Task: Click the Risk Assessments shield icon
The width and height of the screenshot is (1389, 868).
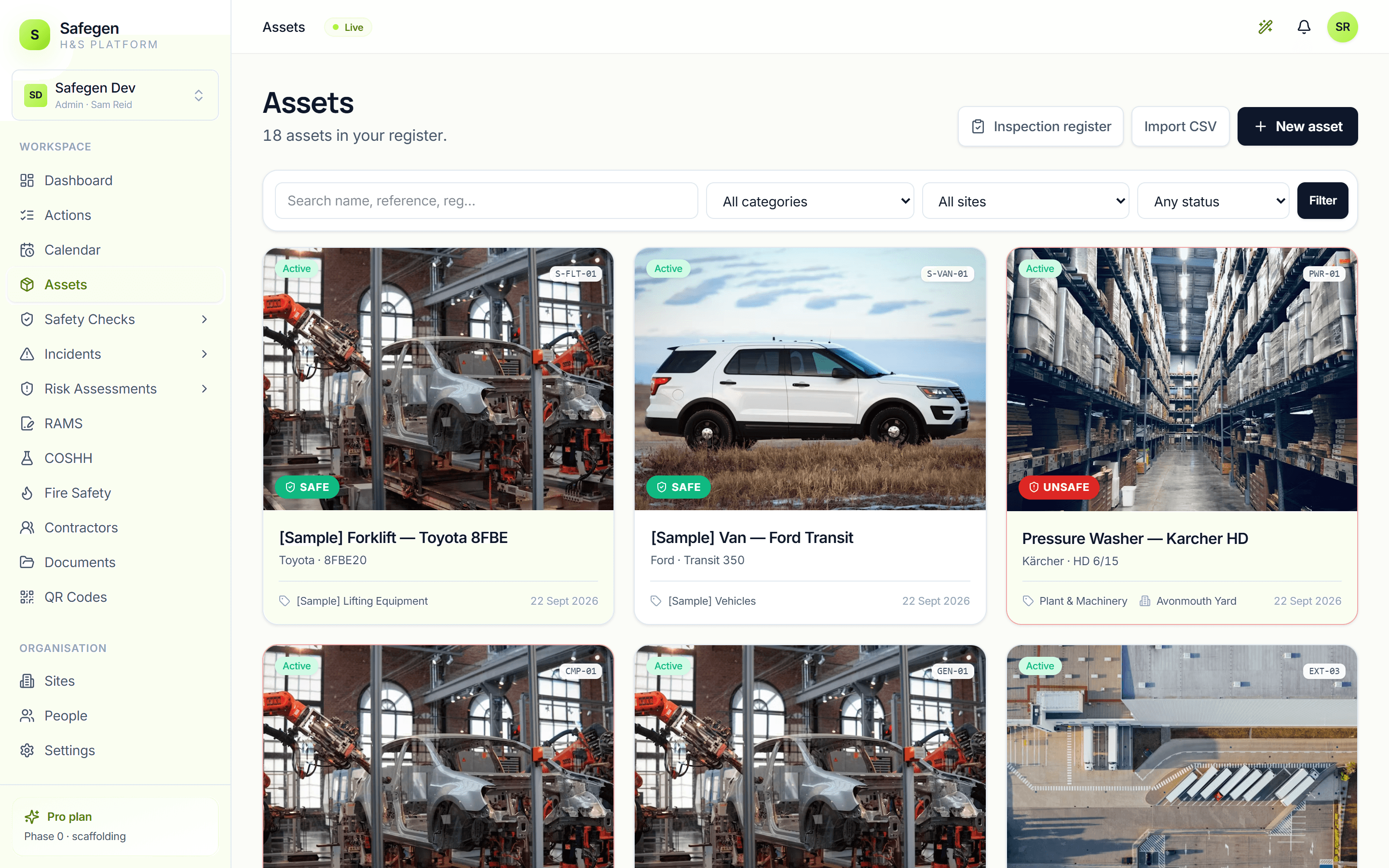Action: (27, 389)
